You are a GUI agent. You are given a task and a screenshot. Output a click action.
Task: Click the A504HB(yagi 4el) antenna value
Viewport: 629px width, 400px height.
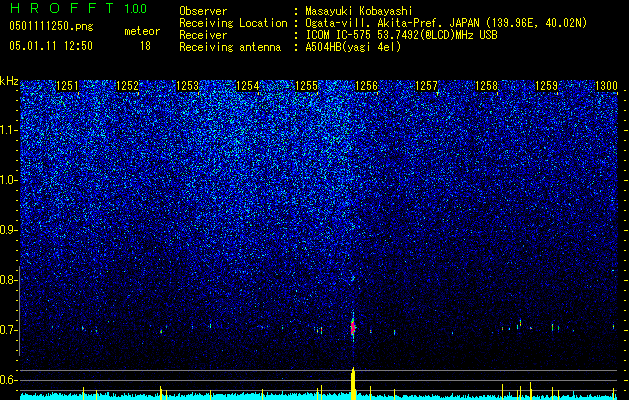coord(353,47)
